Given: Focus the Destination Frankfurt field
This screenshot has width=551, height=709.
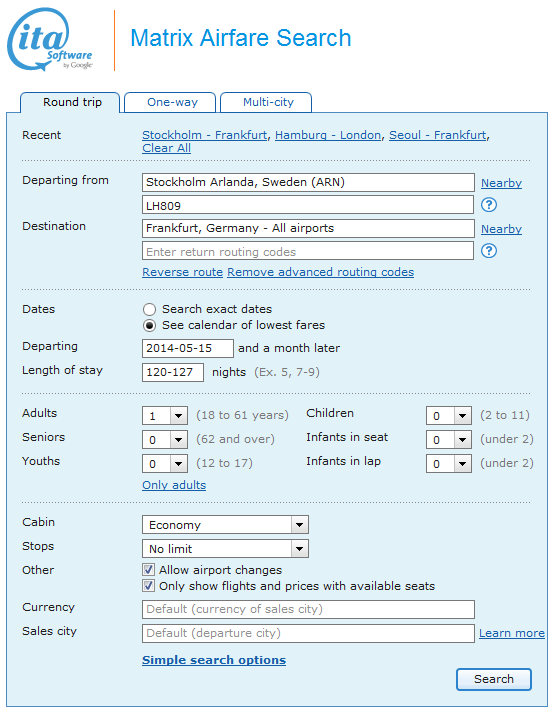Looking at the screenshot, I should 308,228.
